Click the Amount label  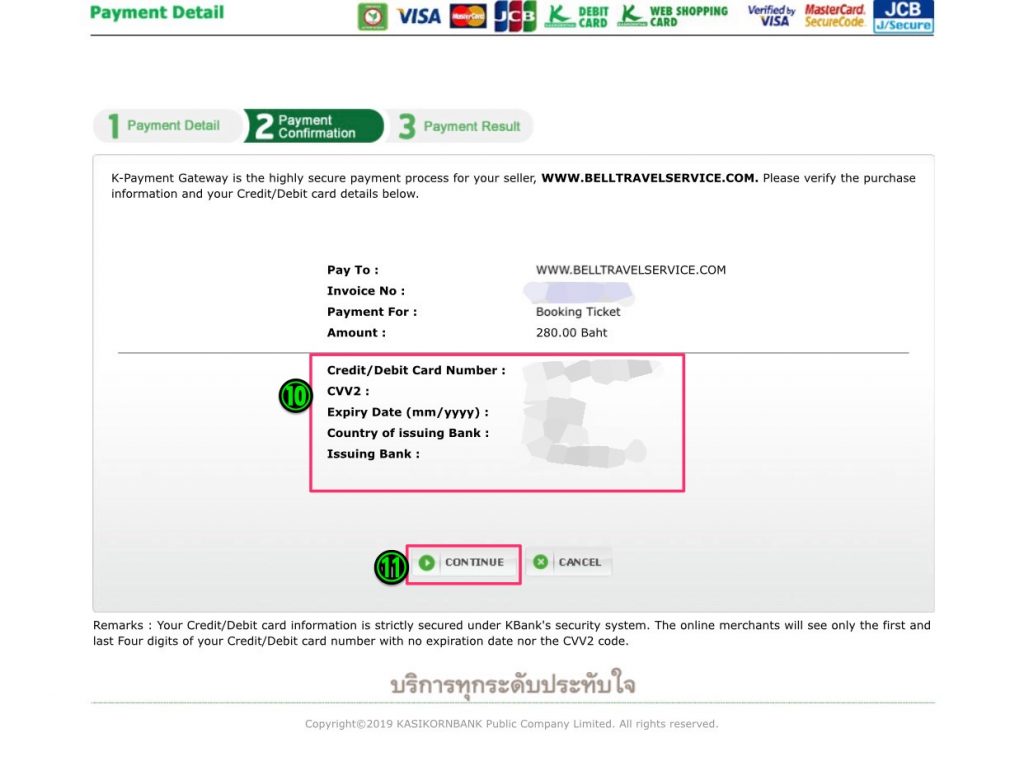(357, 332)
